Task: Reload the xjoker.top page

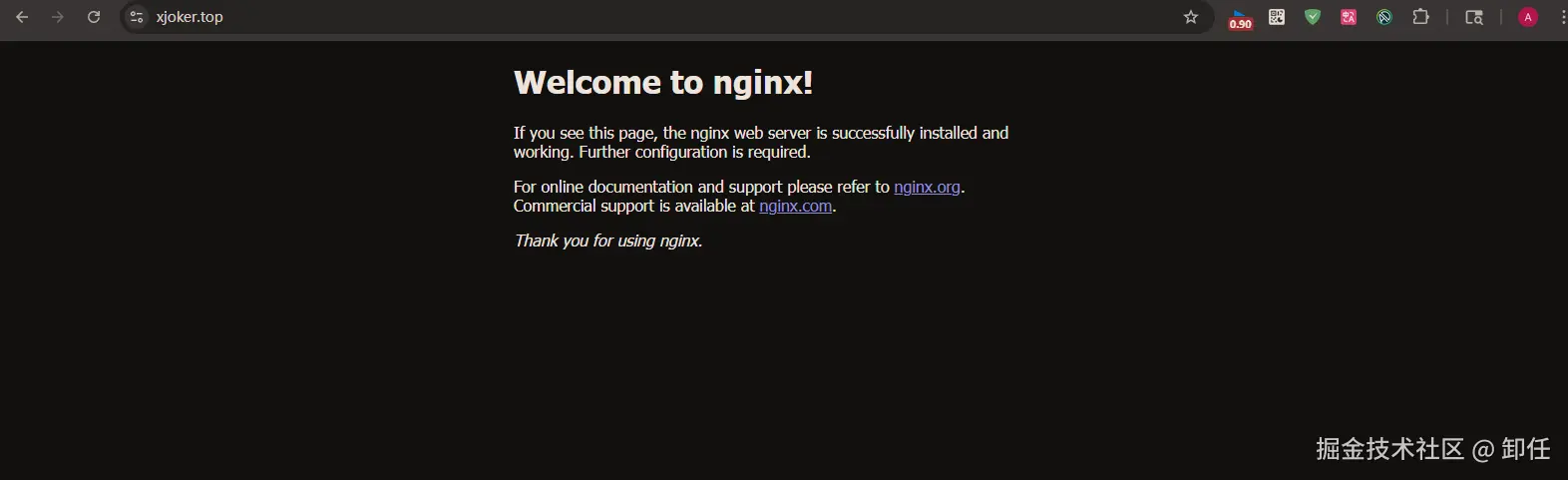Action: click(94, 17)
